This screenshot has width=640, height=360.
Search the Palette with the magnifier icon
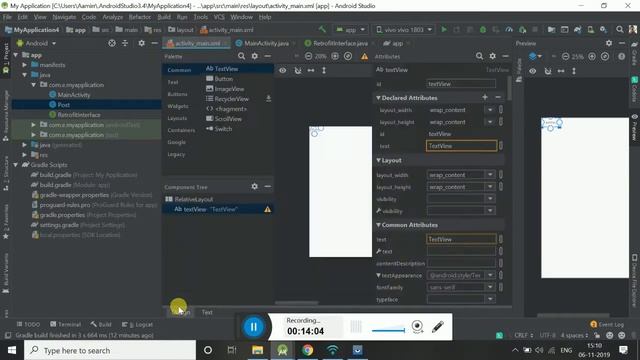coord(242,56)
